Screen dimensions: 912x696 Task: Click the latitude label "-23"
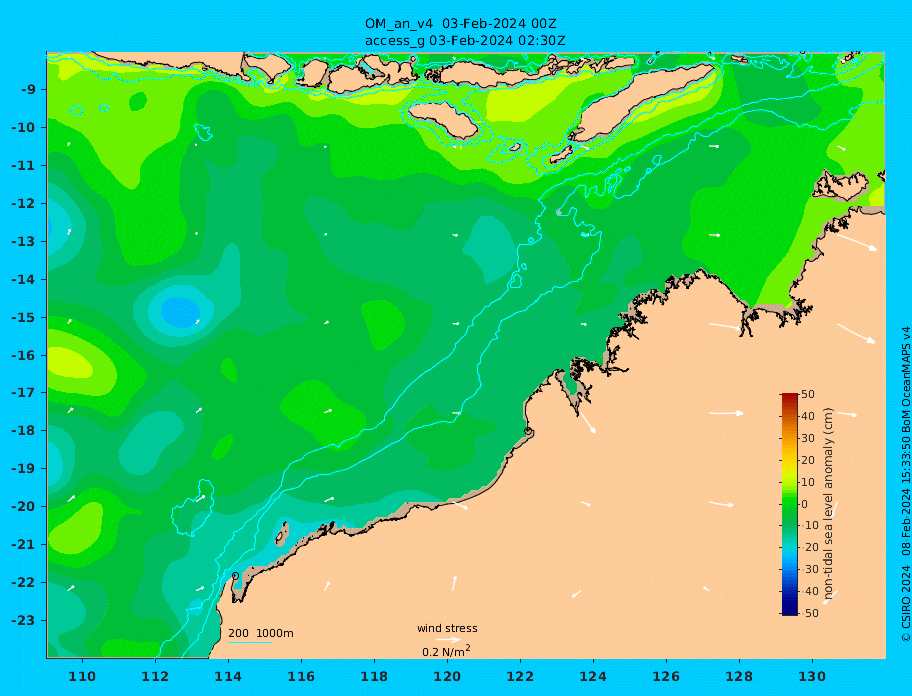(24, 620)
